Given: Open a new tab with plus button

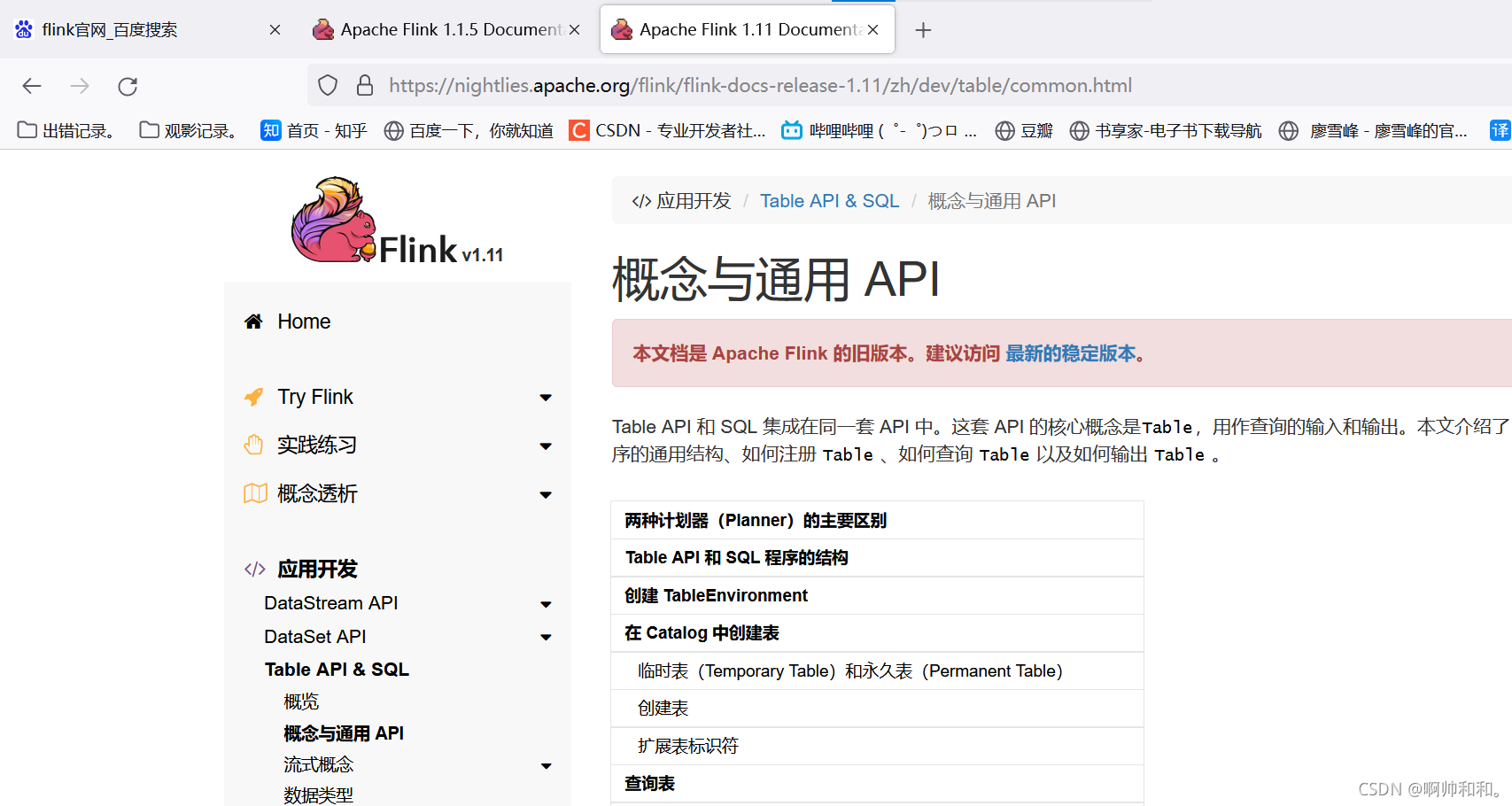Looking at the screenshot, I should pyautogui.click(x=923, y=30).
